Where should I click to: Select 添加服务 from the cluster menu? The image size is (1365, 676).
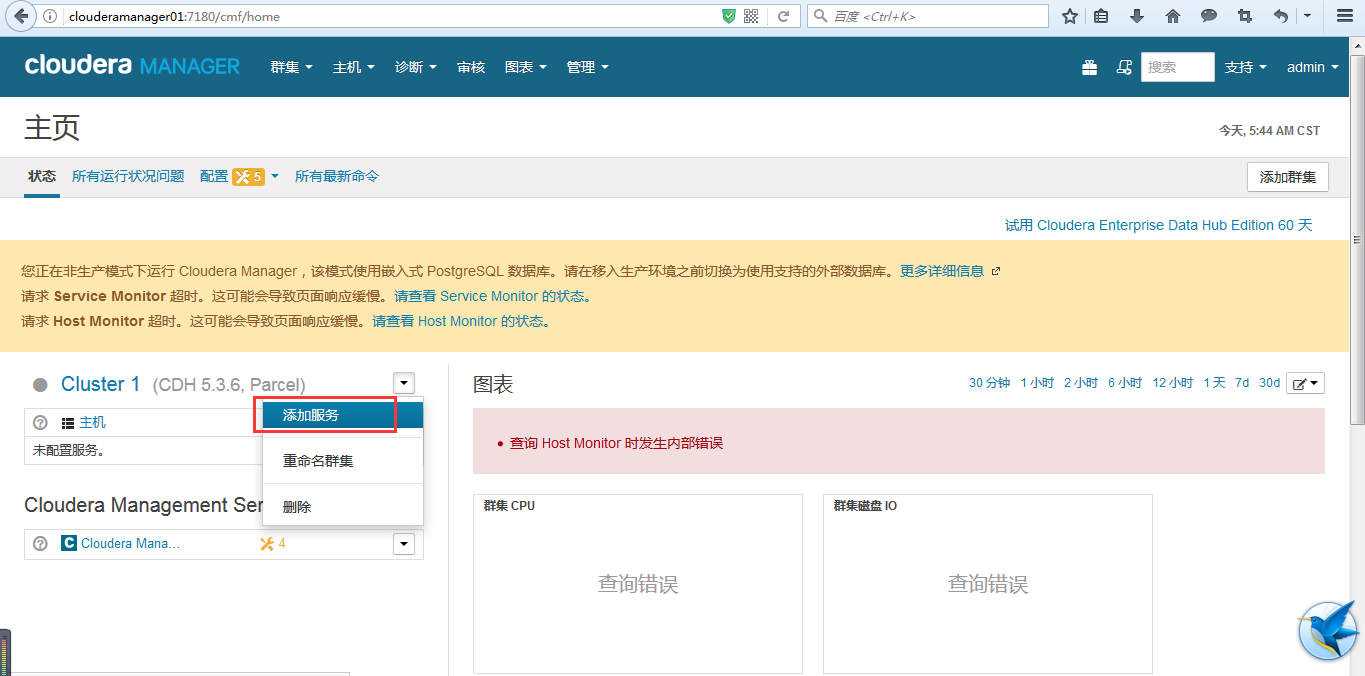point(343,415)
